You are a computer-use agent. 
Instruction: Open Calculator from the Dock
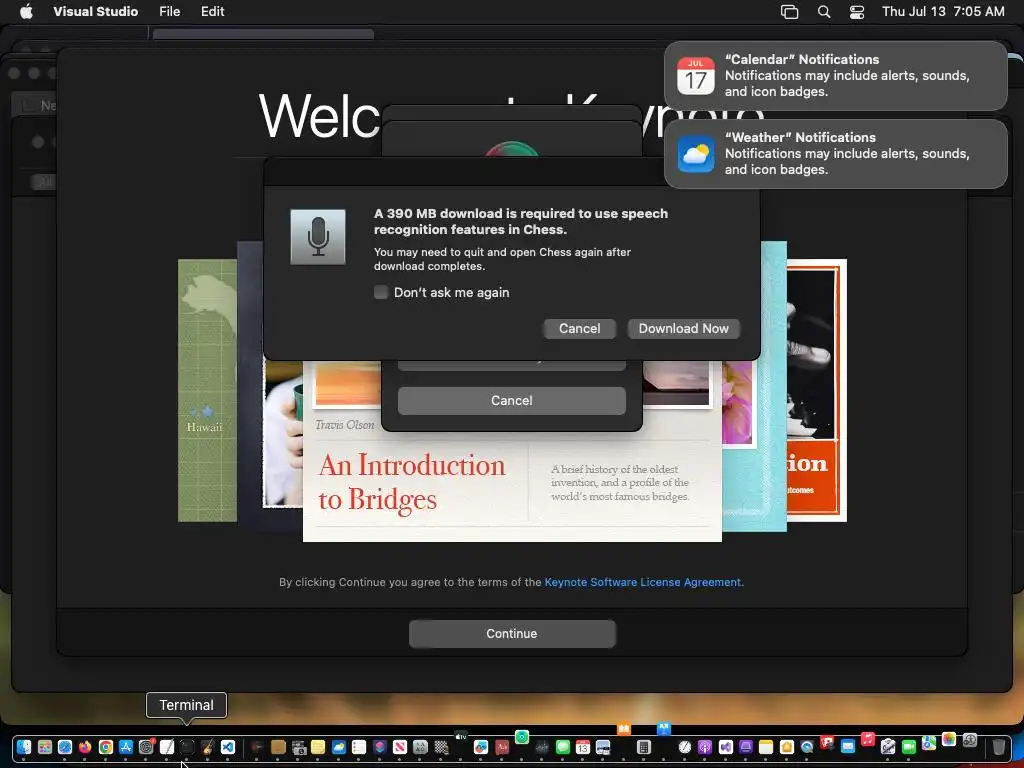pos(644,747)
